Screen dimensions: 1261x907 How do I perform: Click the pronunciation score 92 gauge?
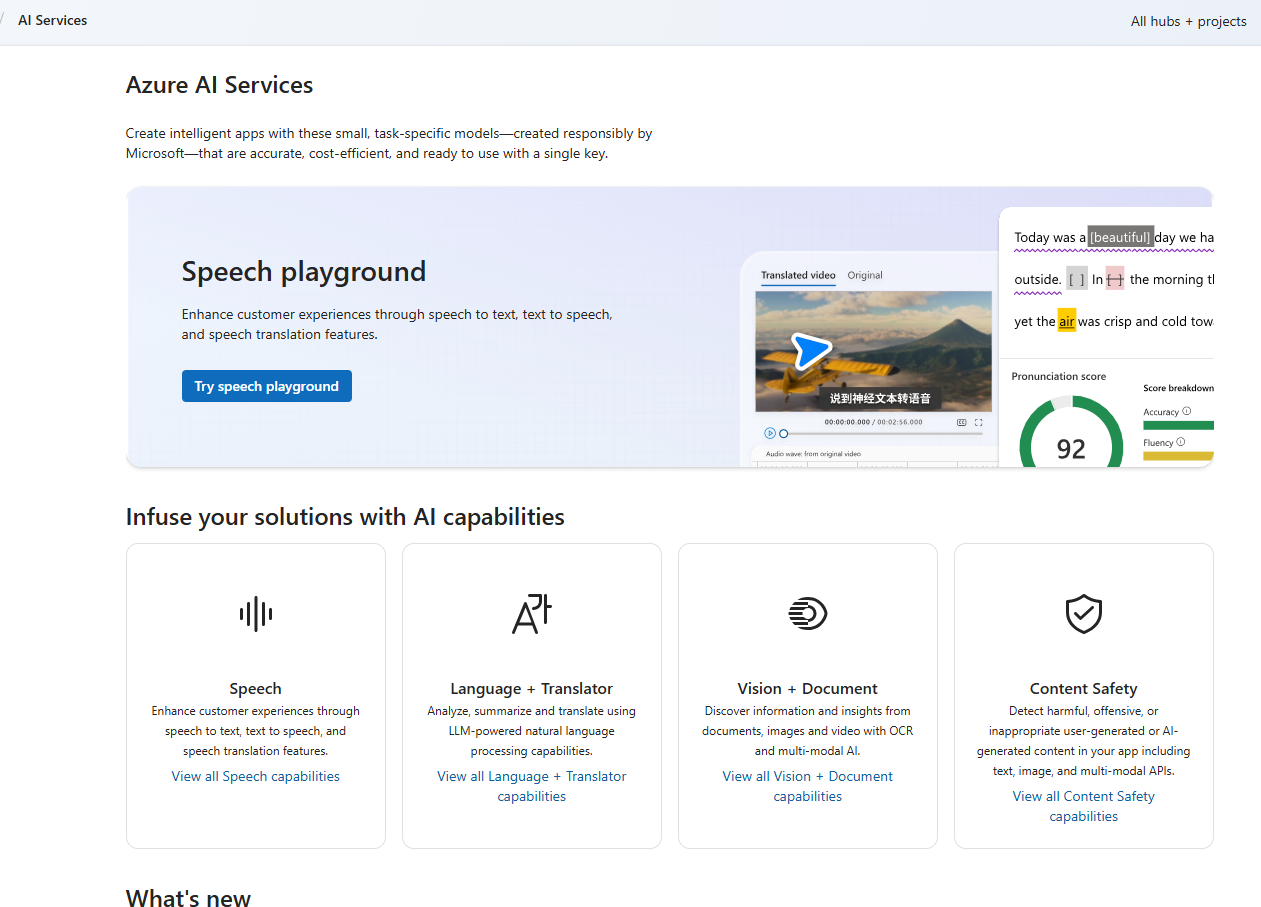(x=1071, y=433)
